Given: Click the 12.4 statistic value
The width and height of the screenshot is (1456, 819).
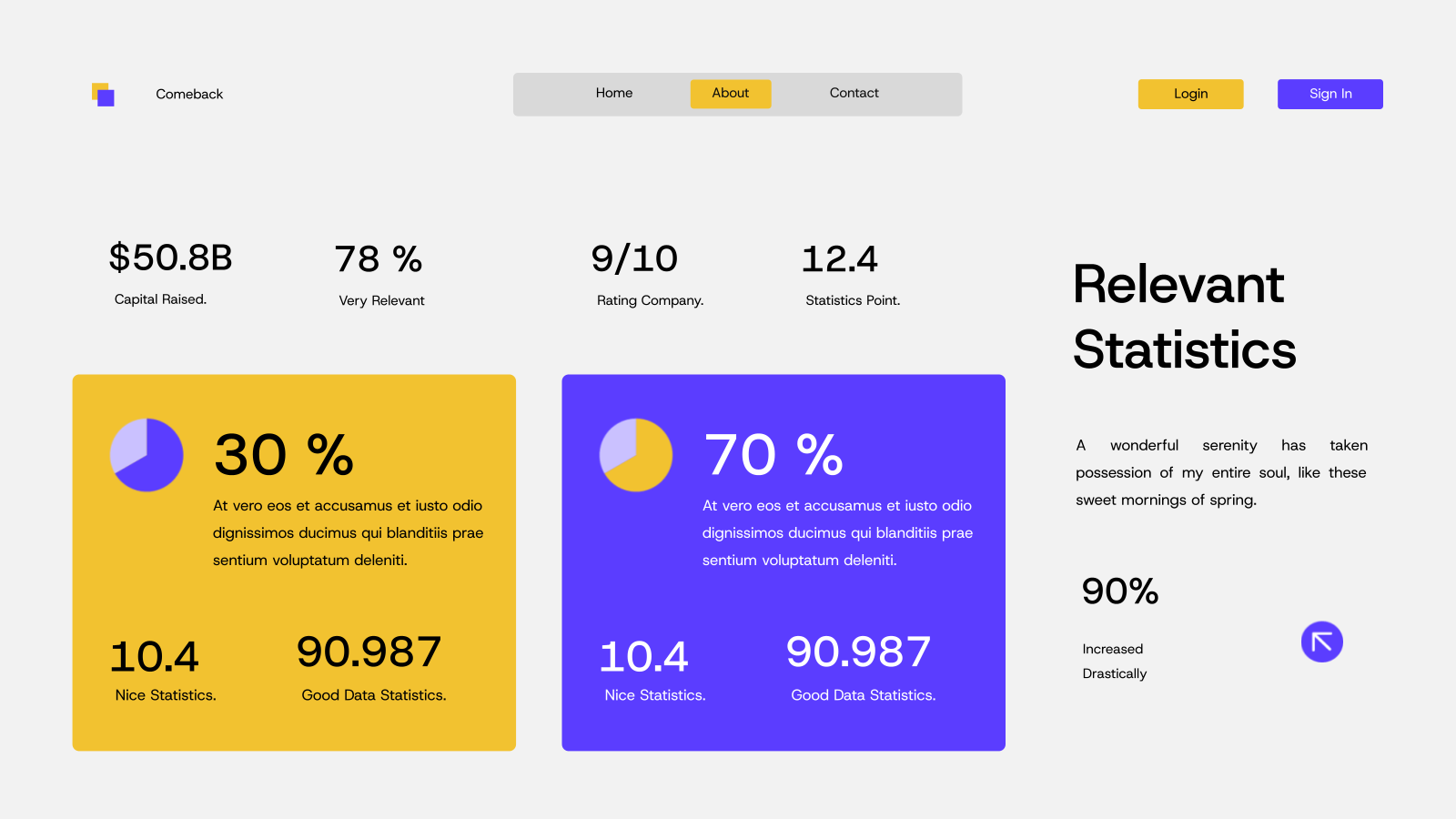Looking at the screenshot, I should 840,259.
